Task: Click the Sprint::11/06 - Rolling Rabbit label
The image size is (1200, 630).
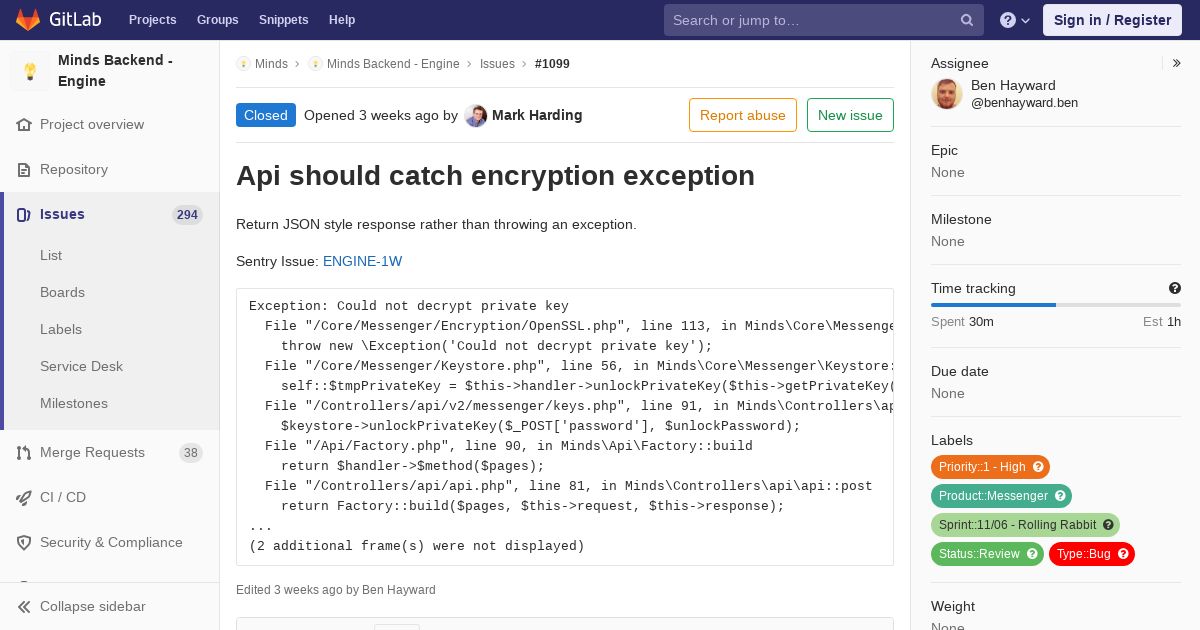Action: (1025, 525)
